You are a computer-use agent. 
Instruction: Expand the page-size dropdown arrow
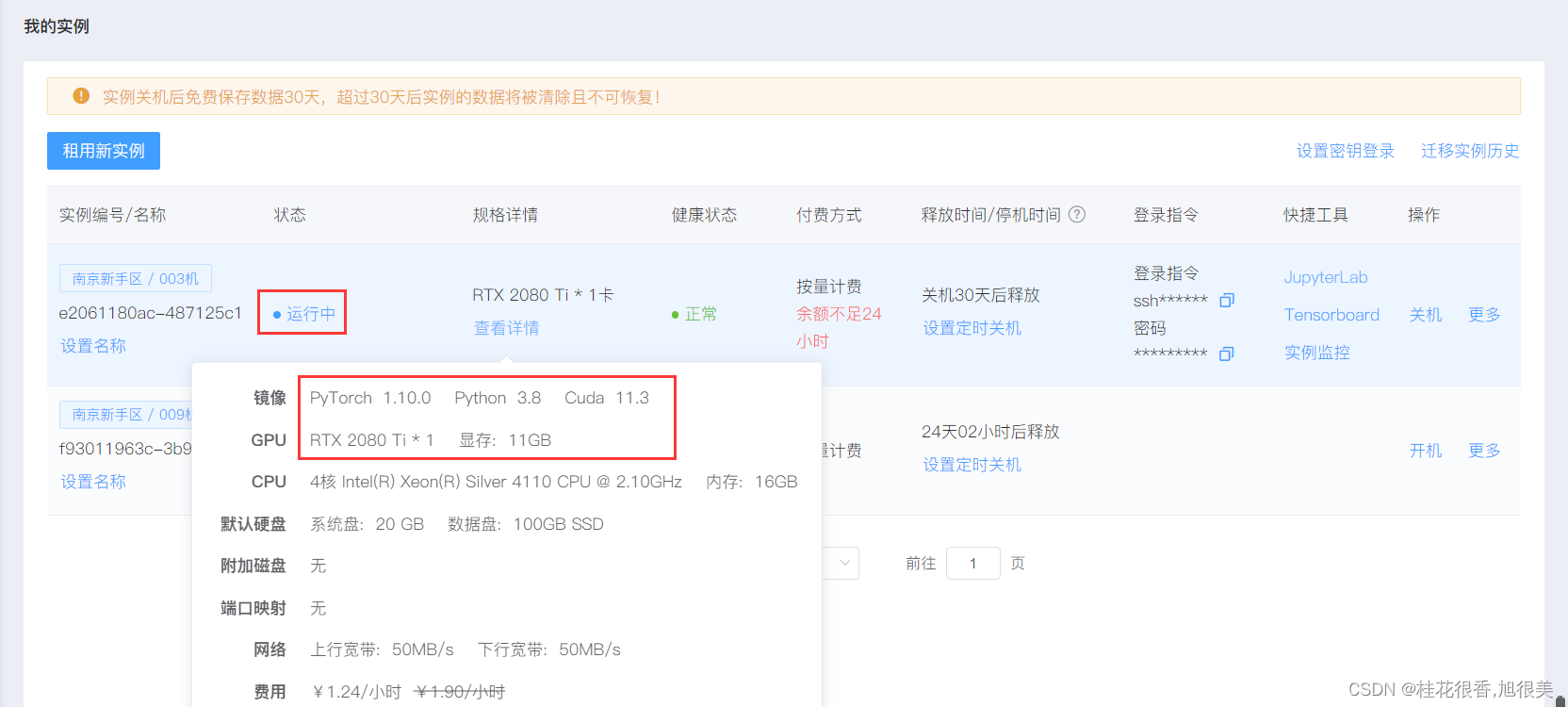[844, 563]
